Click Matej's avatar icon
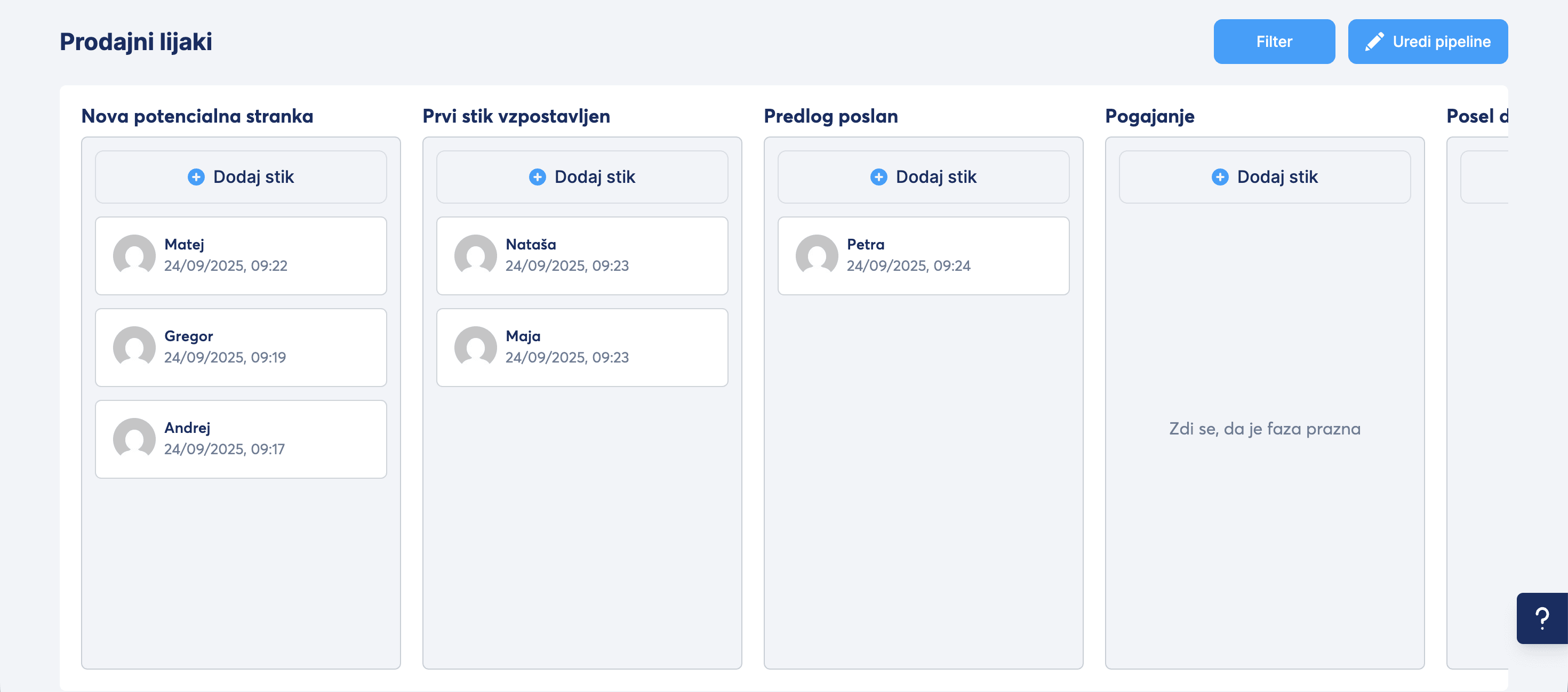This screenshot has width=1568, height=692. (x=134, y=255)
